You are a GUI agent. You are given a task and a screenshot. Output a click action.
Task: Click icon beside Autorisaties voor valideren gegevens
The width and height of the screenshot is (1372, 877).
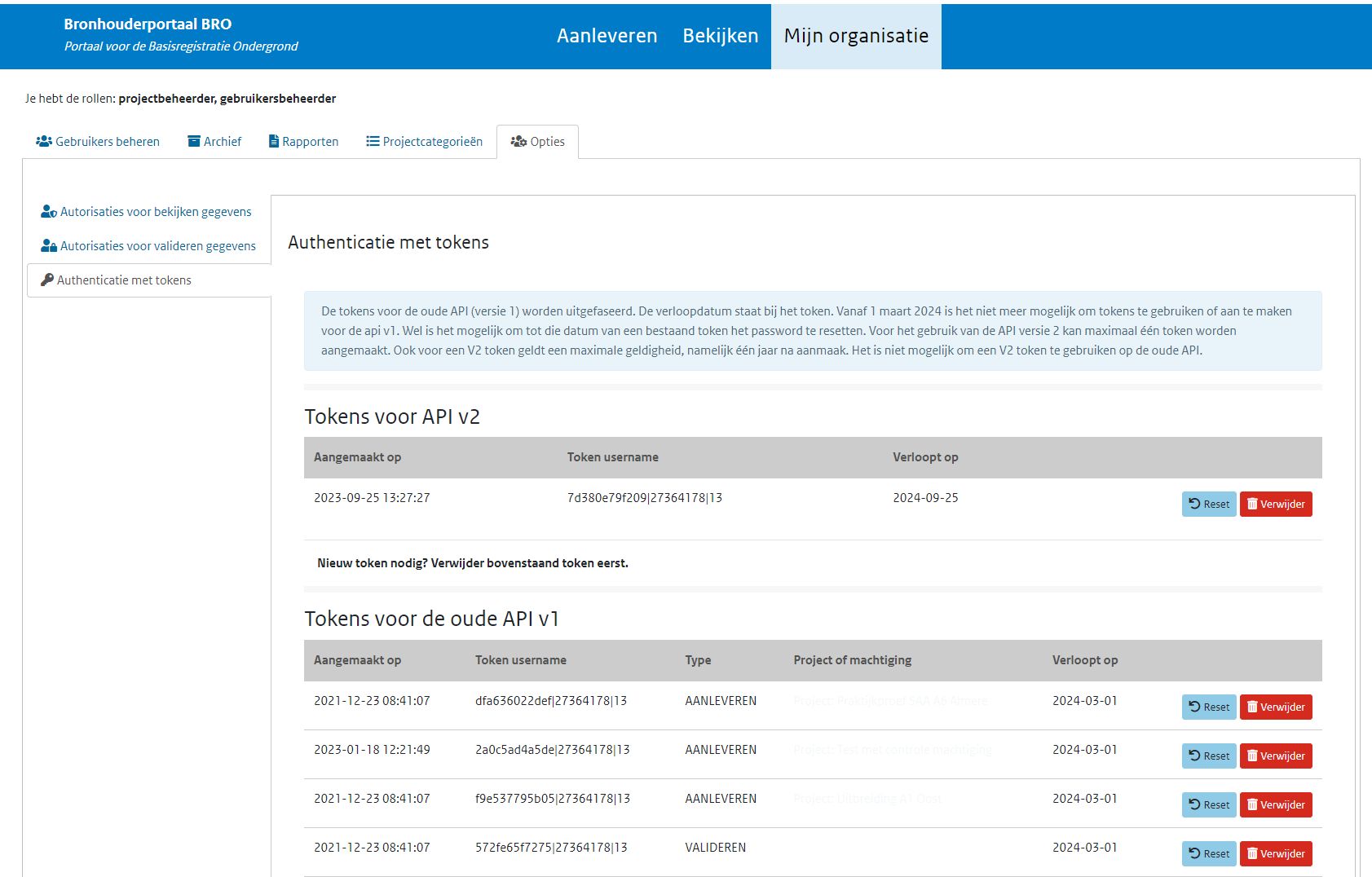(49, 246)
